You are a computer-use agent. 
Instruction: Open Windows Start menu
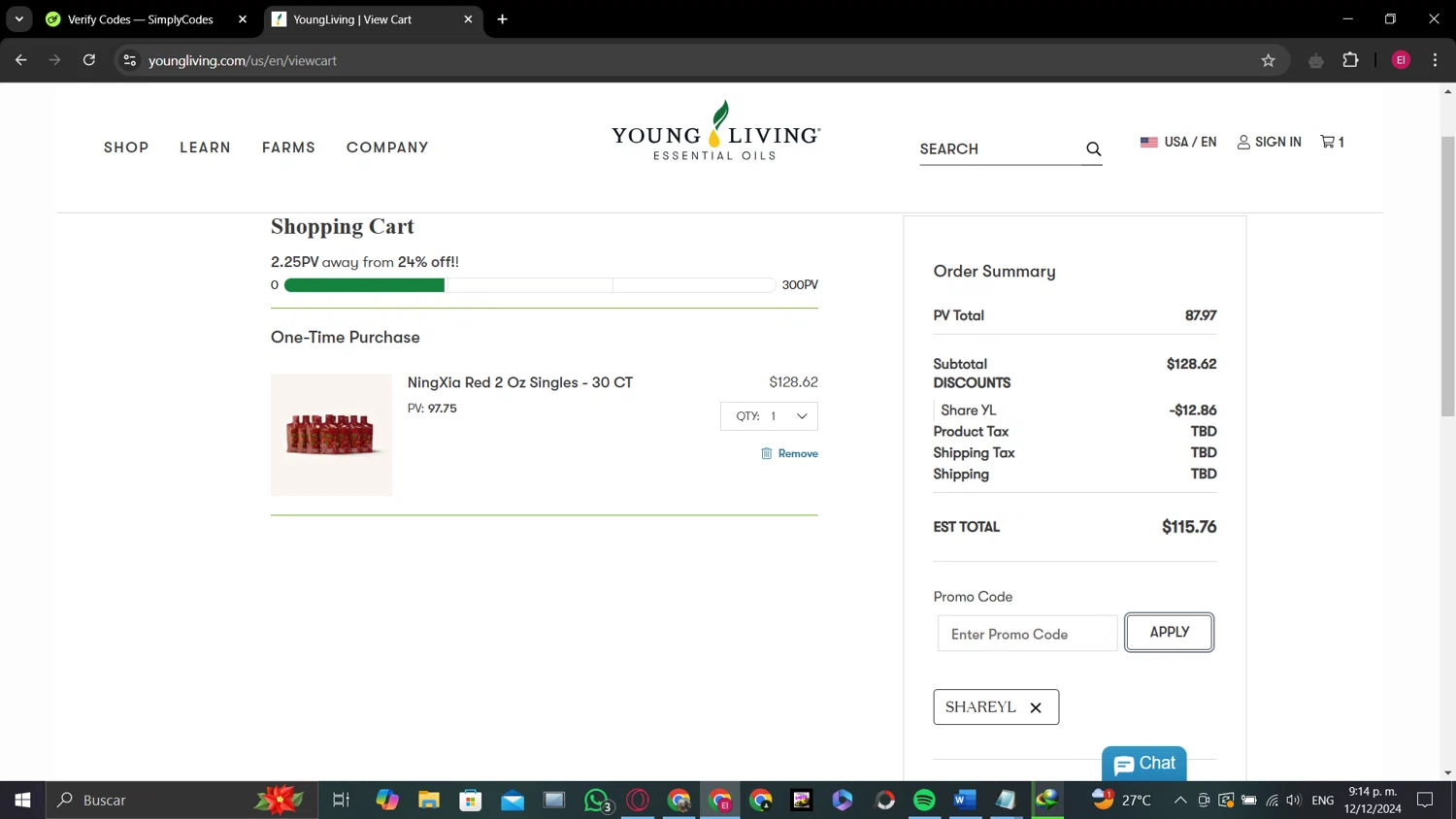22,801
